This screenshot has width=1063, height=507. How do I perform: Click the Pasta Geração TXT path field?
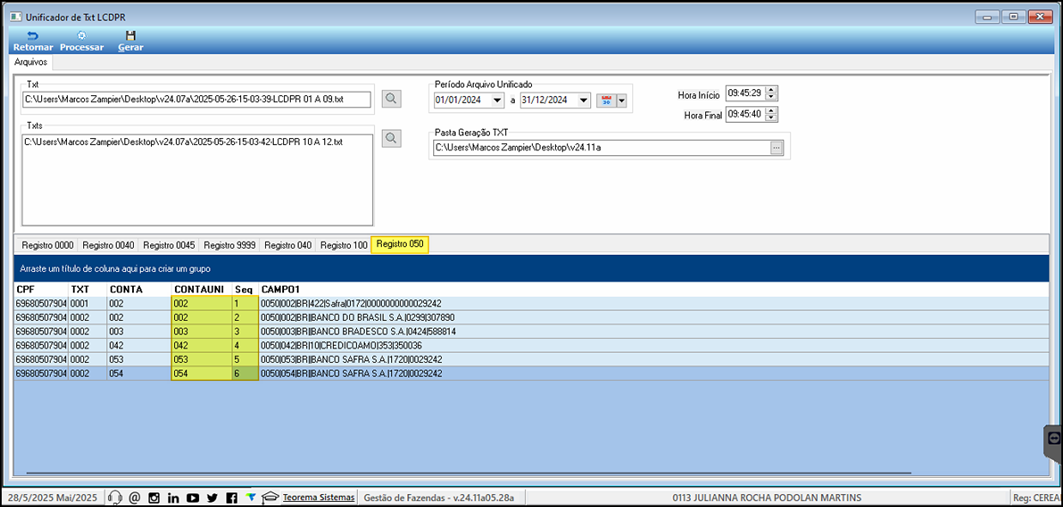tap(601, 147)
